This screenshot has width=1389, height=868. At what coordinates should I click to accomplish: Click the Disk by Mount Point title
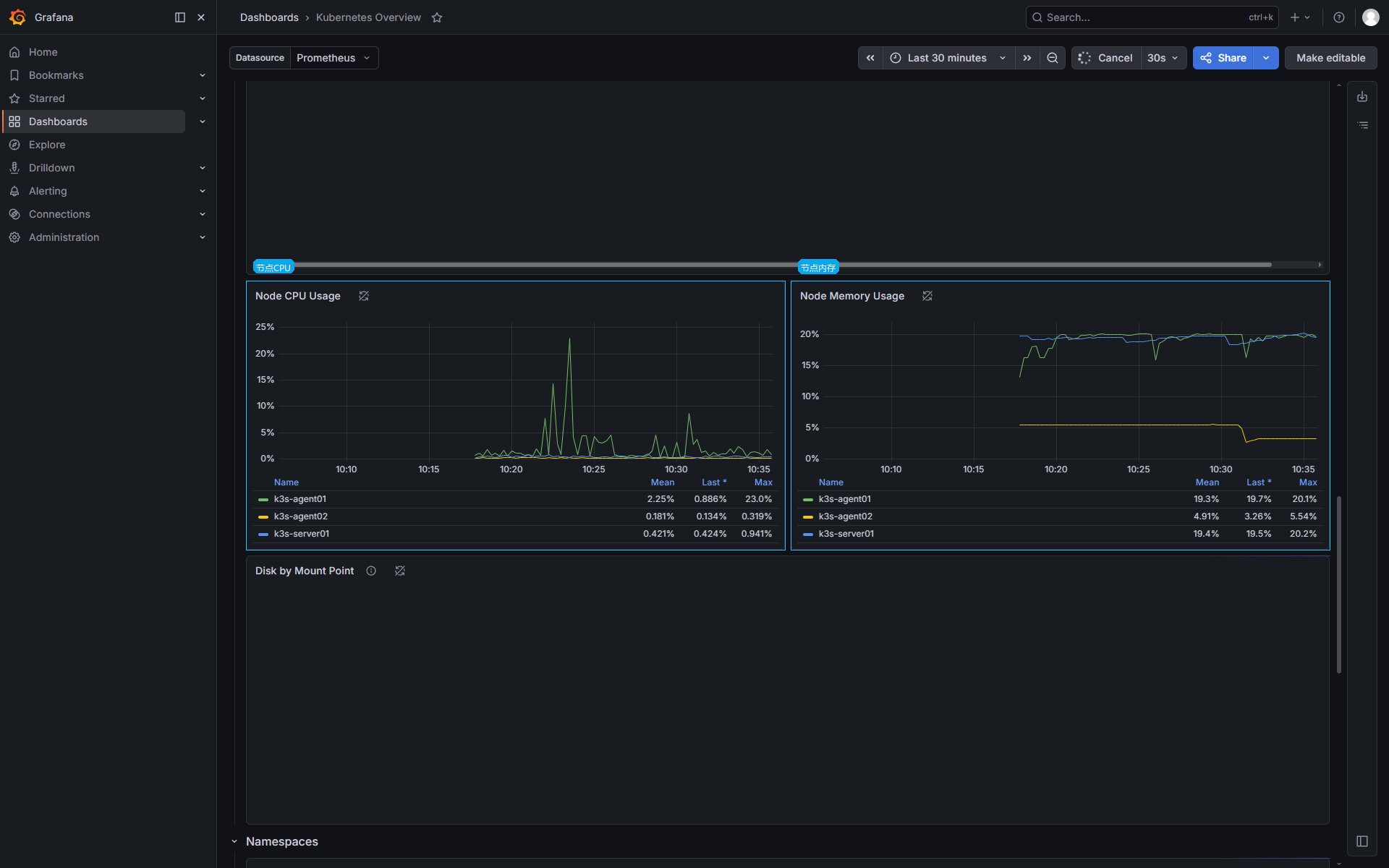pos(305,571)
